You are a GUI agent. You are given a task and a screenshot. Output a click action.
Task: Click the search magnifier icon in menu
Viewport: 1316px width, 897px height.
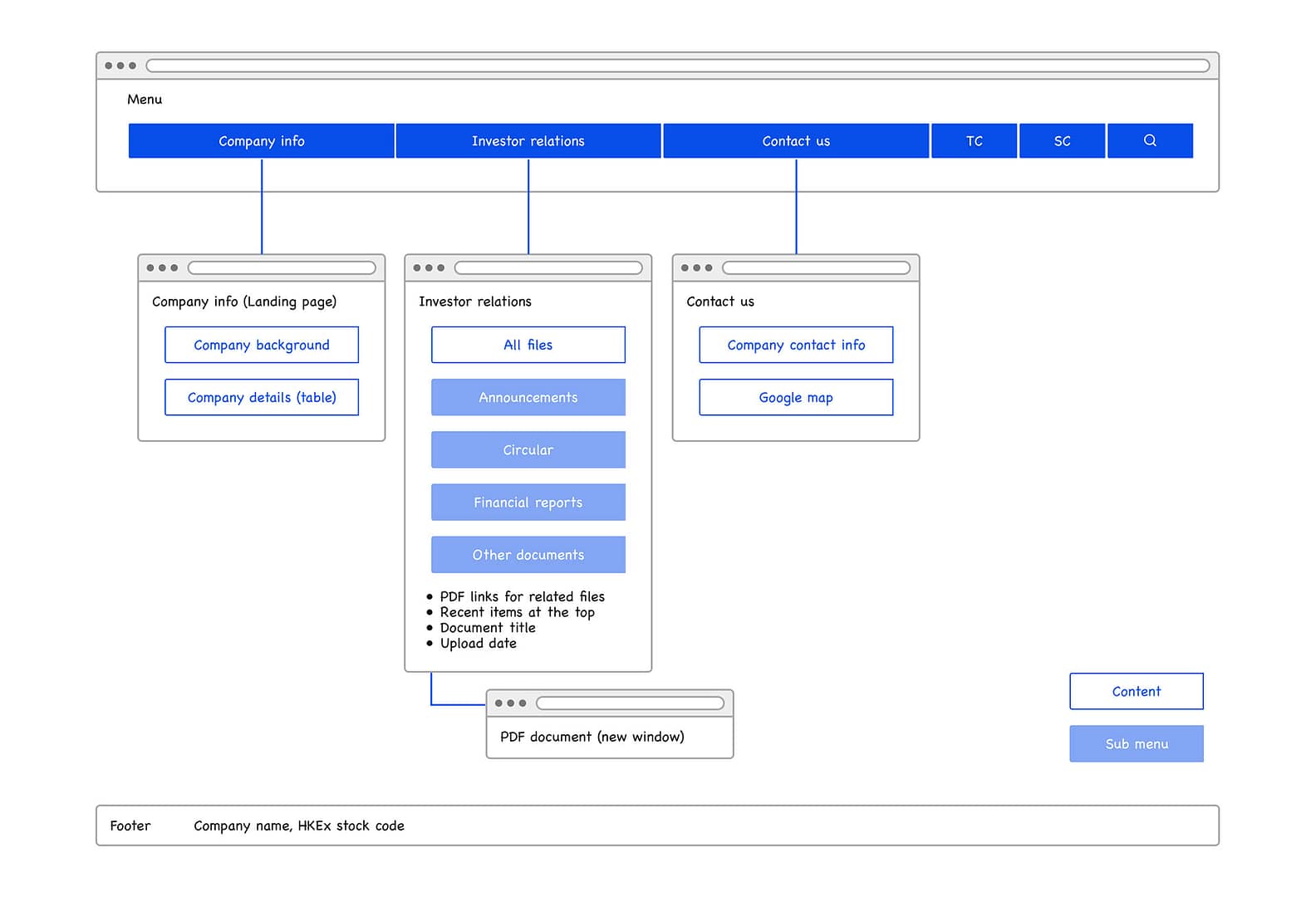[1150, 140]
